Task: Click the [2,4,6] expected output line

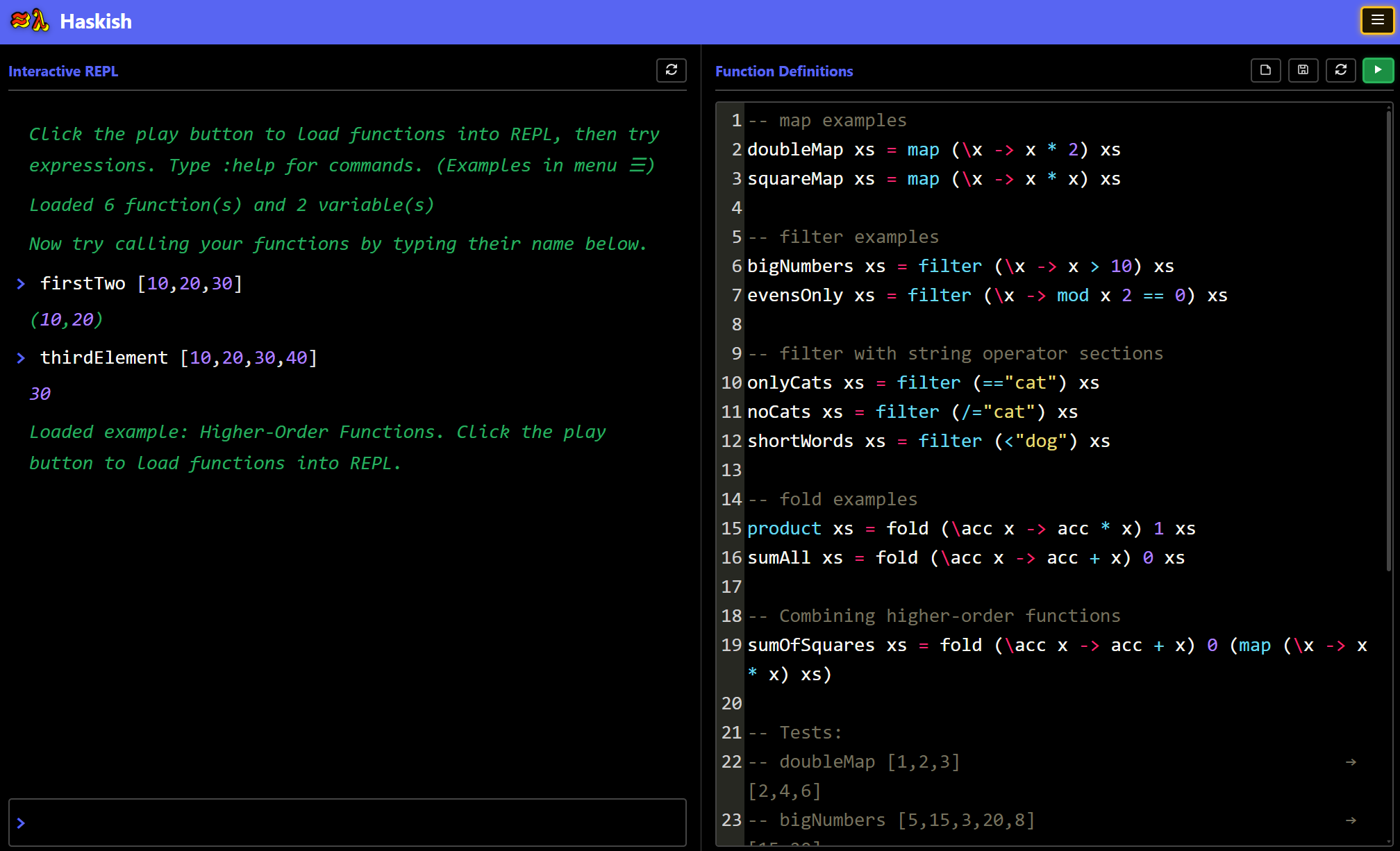Action: coord(785,791)
